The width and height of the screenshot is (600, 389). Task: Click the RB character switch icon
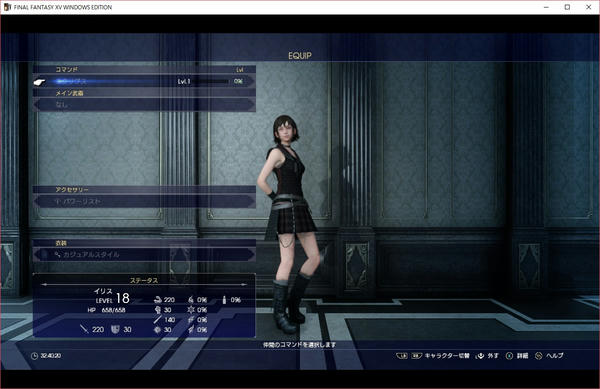coord(416,356)
